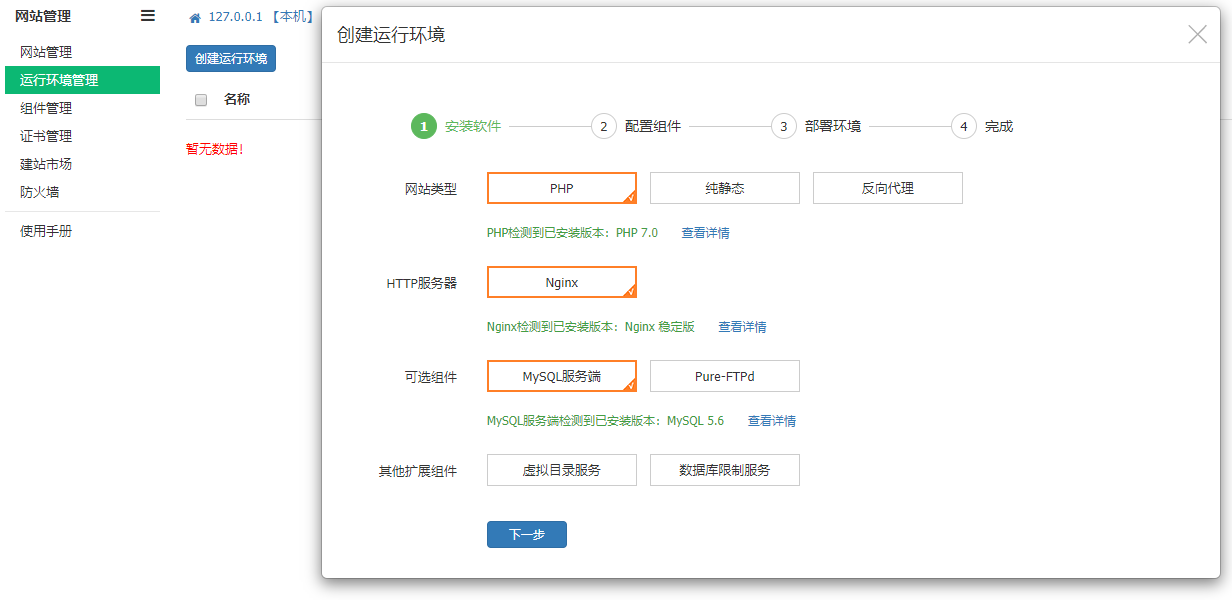
Task: Enable the Pure-FTPd optional component
Action: 725,376
